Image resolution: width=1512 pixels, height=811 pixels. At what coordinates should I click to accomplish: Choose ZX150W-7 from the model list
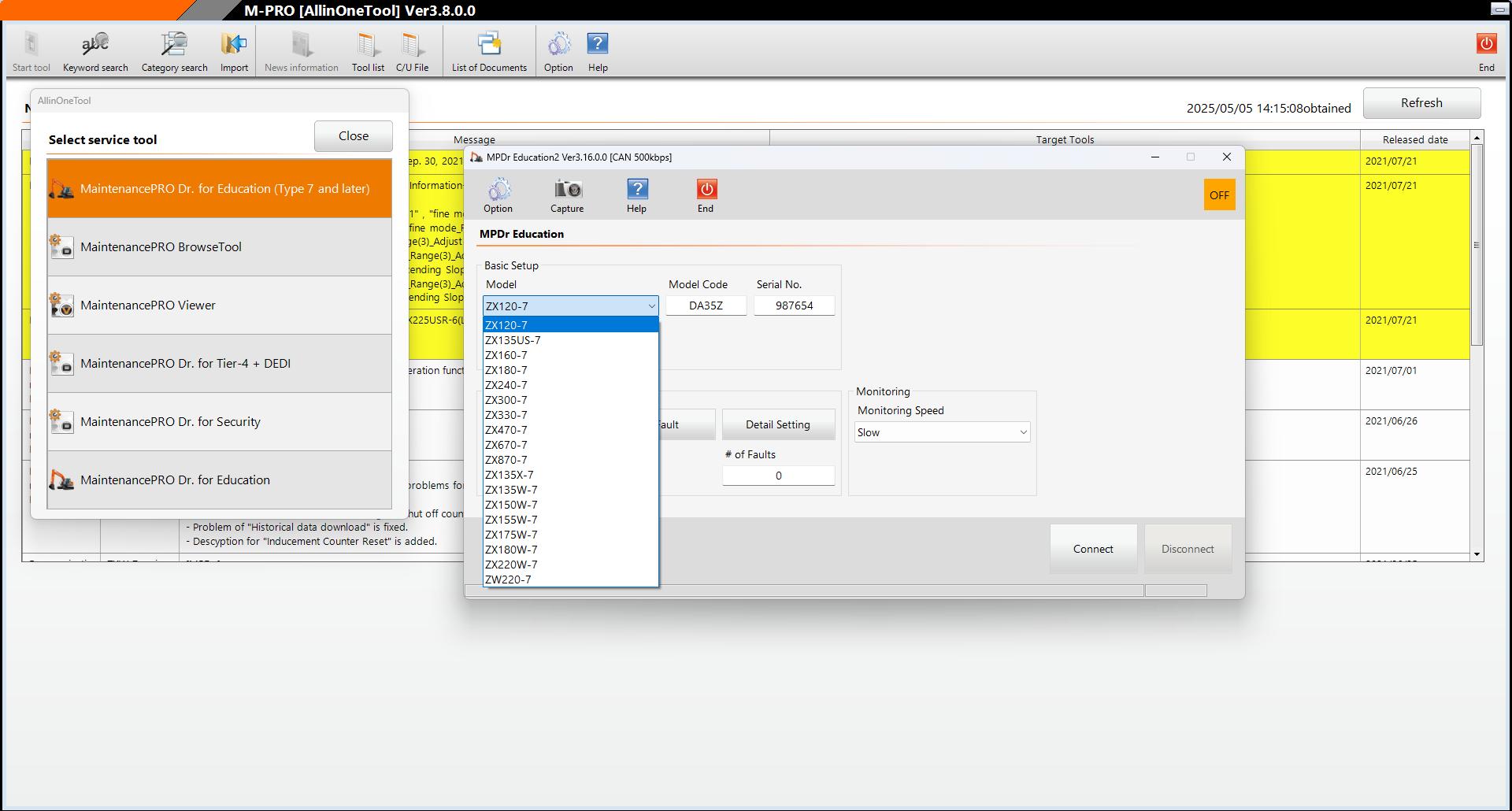tap(571, 505)
